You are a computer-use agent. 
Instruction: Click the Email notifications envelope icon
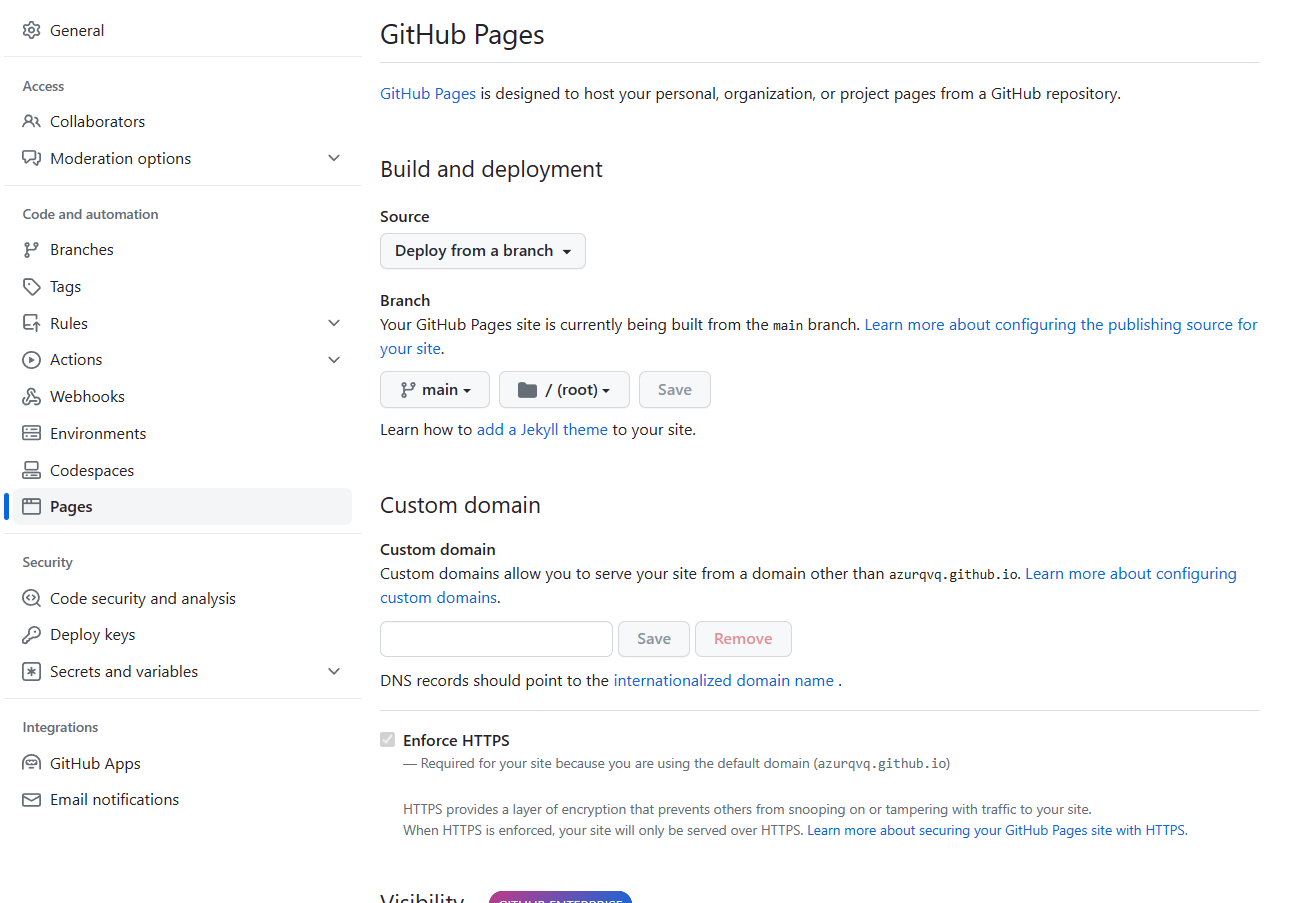[x=31, y=799]
